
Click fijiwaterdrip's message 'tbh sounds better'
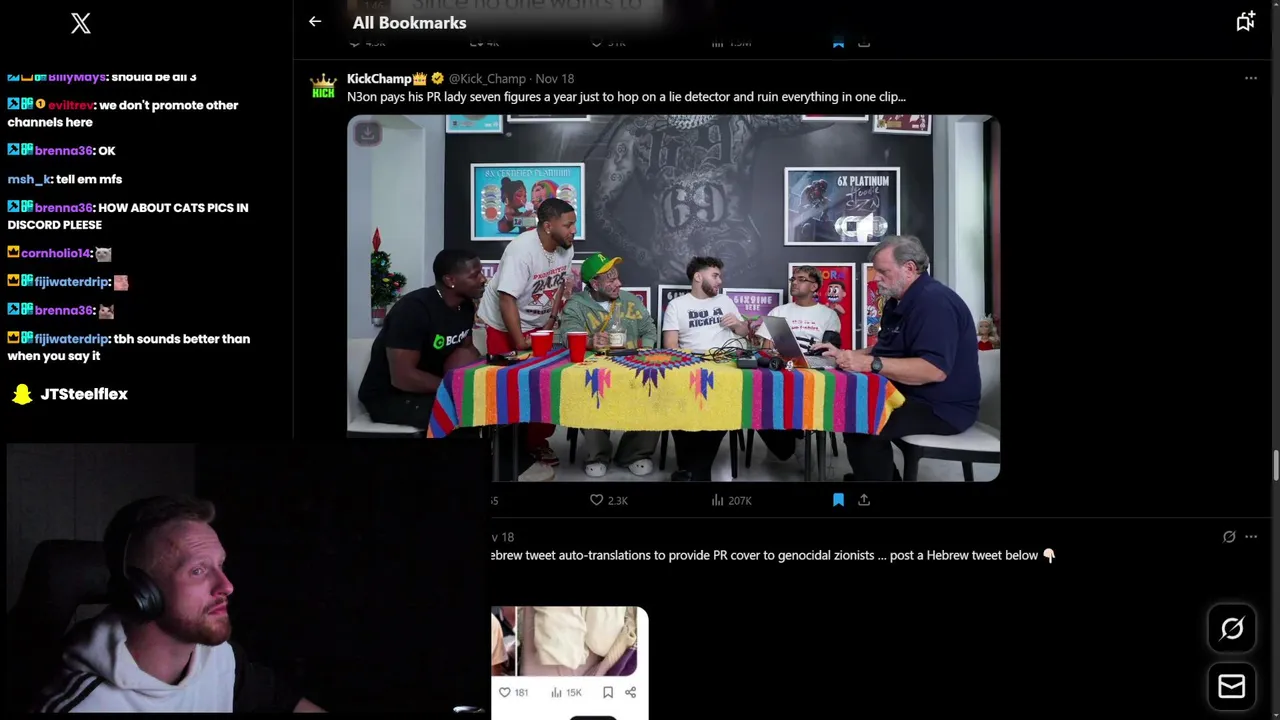[129, 347]
